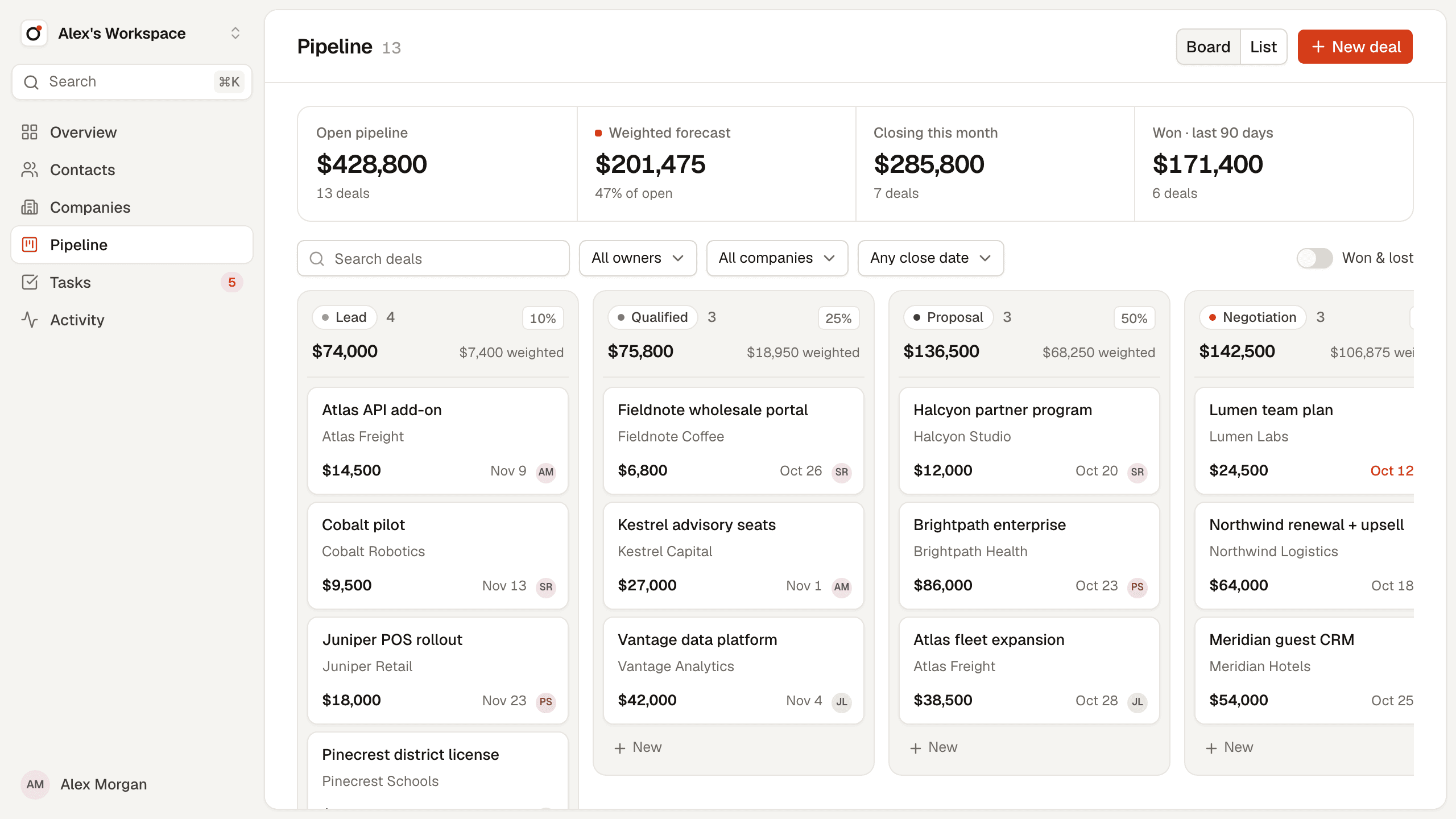Click the Tasks checkbox icon
1456x819 pixels.
[30, 282]
